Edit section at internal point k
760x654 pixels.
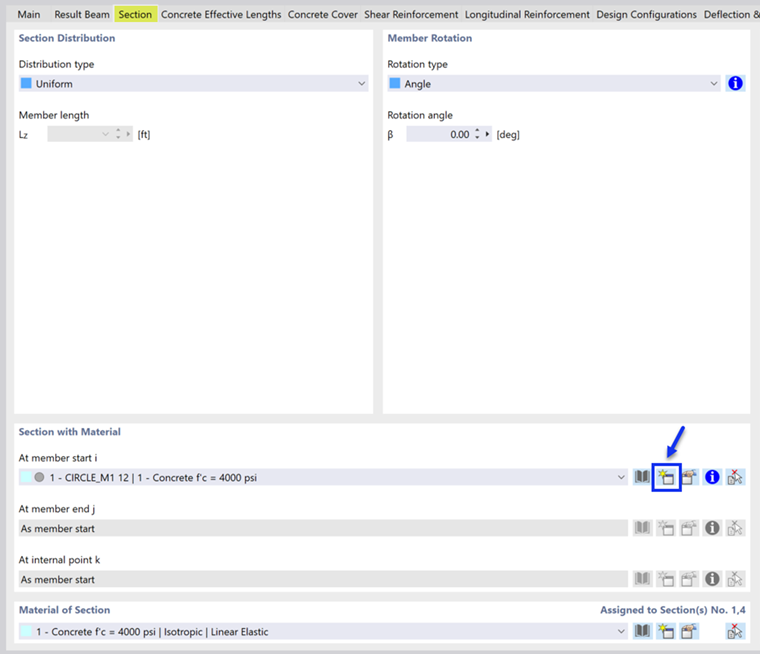tap(689, 579)
